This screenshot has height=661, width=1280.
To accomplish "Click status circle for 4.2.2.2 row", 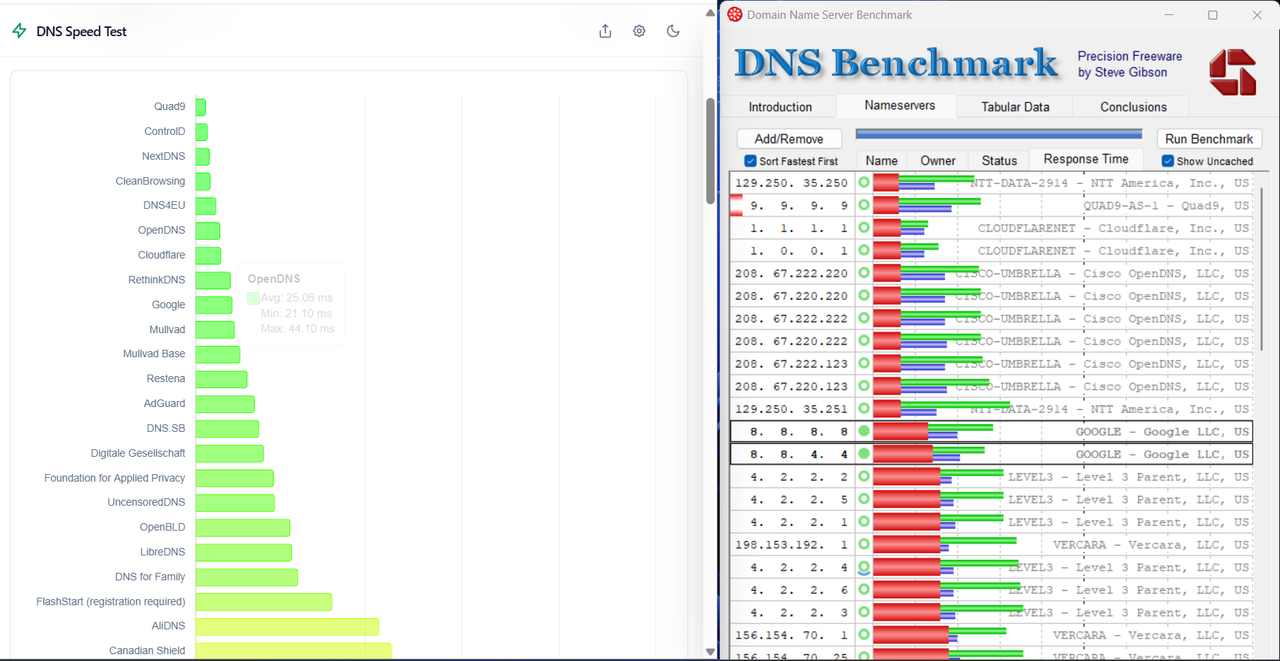I will click(864, 477).
